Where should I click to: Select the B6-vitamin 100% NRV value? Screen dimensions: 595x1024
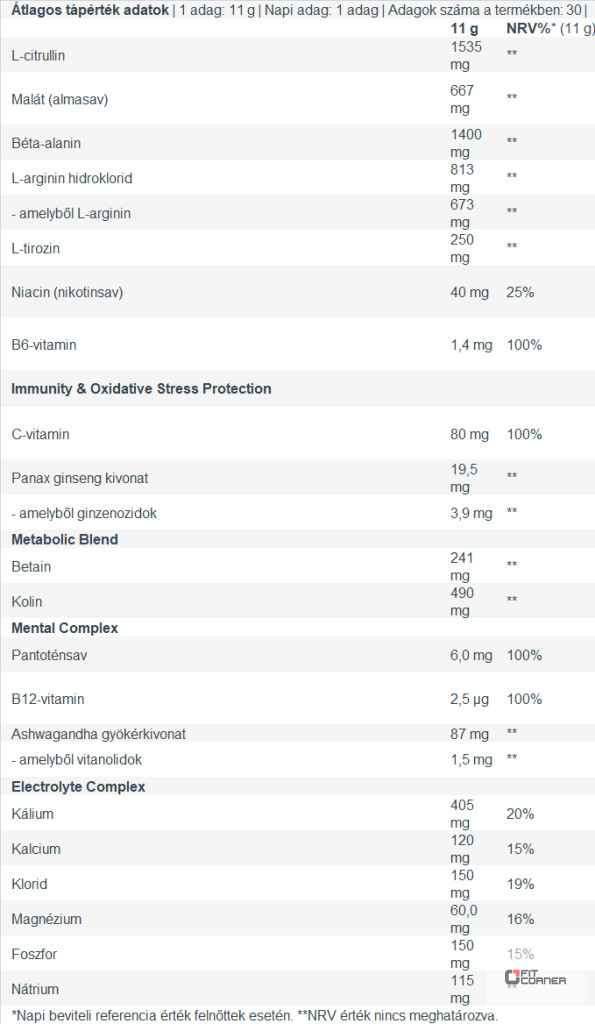(524, 345)
